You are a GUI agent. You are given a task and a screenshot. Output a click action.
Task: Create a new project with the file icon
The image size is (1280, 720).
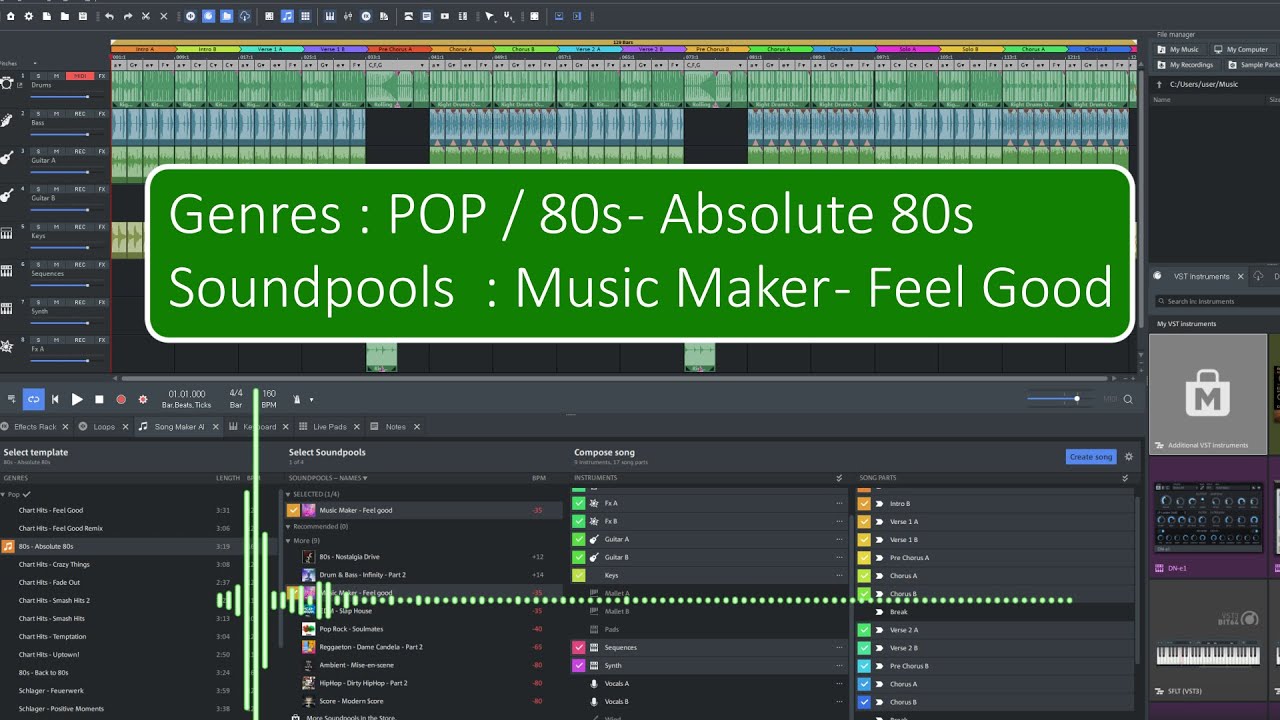click(46, 16)
